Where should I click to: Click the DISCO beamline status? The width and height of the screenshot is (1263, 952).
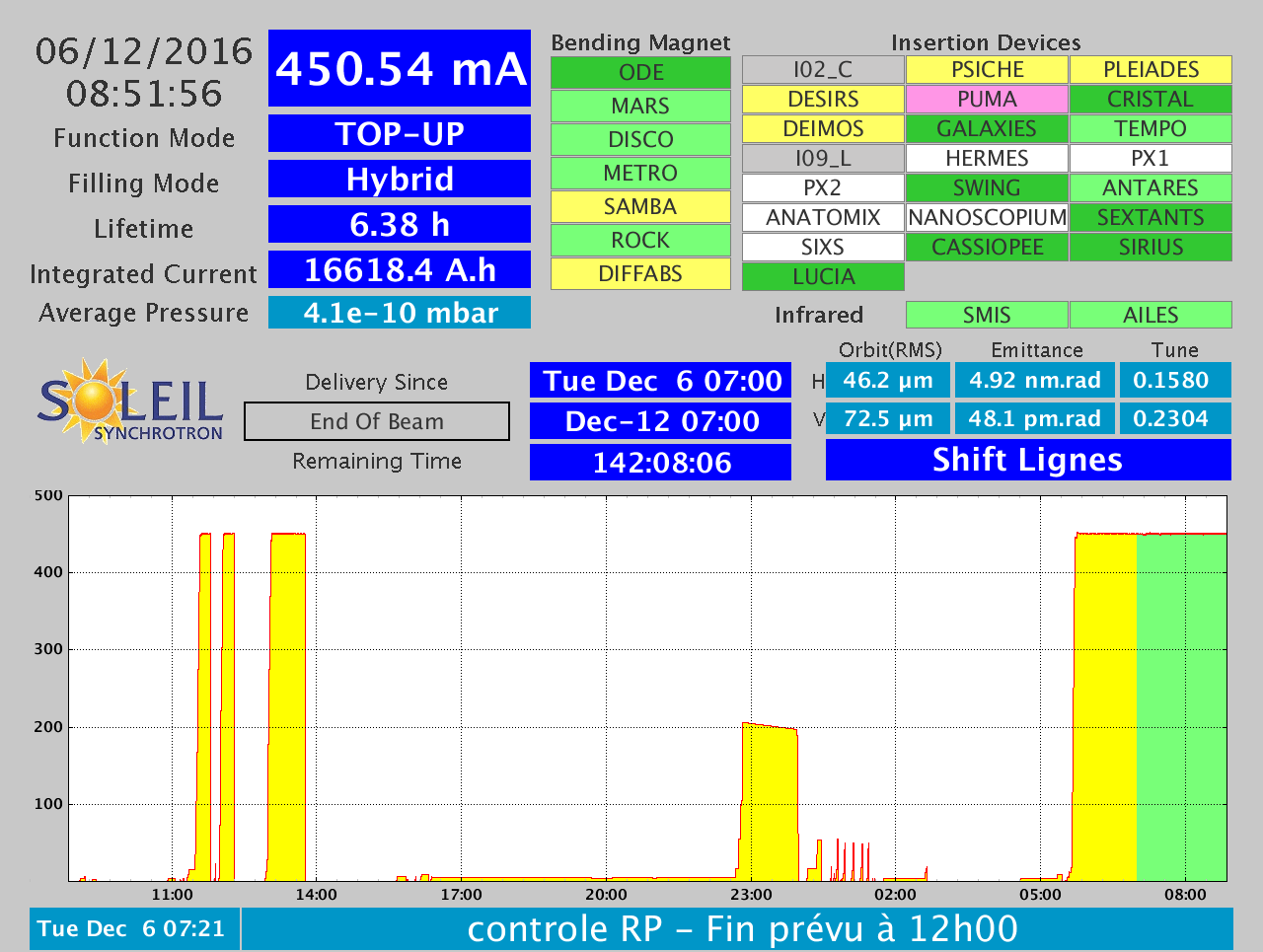(640, 140)
